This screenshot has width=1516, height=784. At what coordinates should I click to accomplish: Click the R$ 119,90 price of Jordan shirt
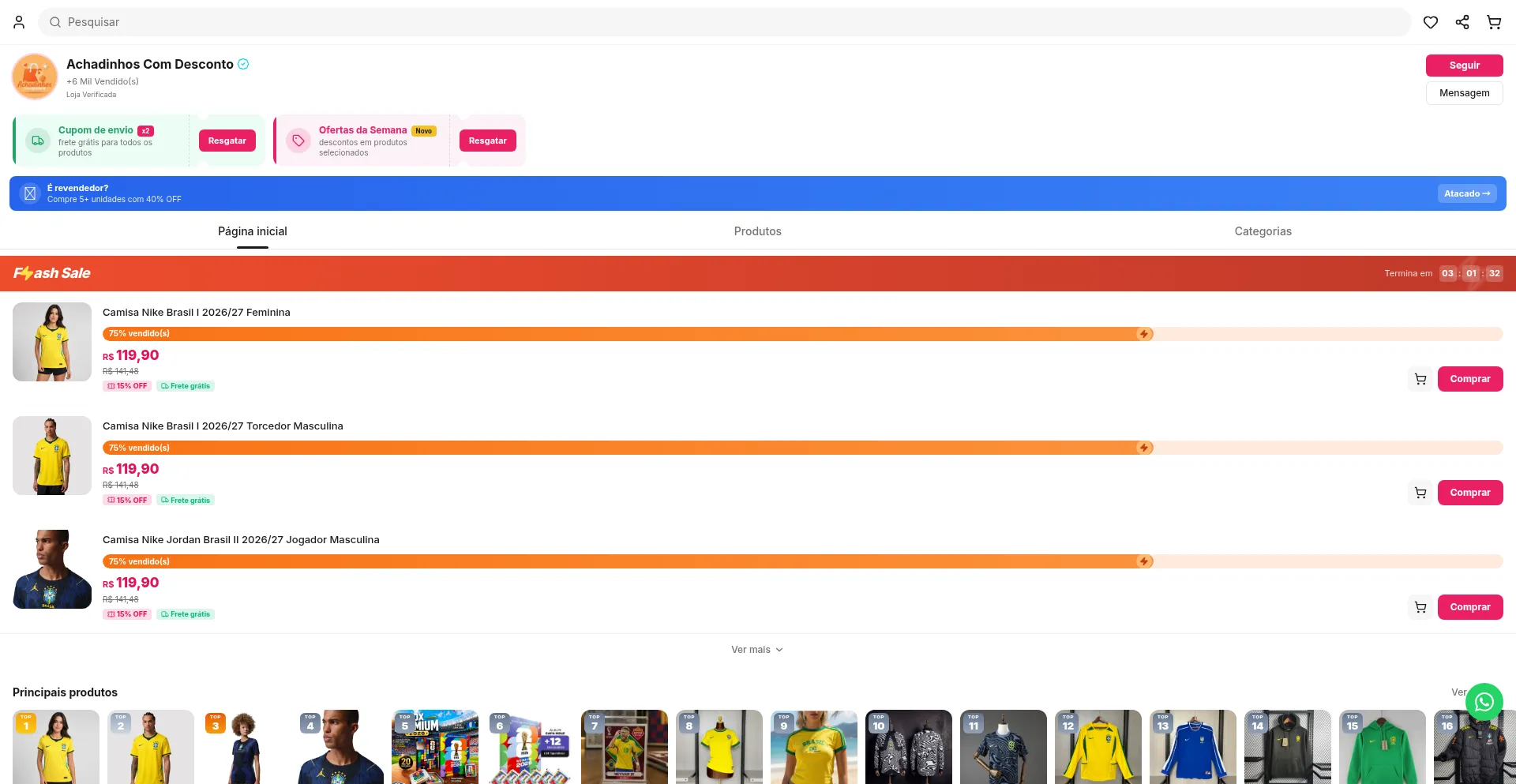(131, 583)
